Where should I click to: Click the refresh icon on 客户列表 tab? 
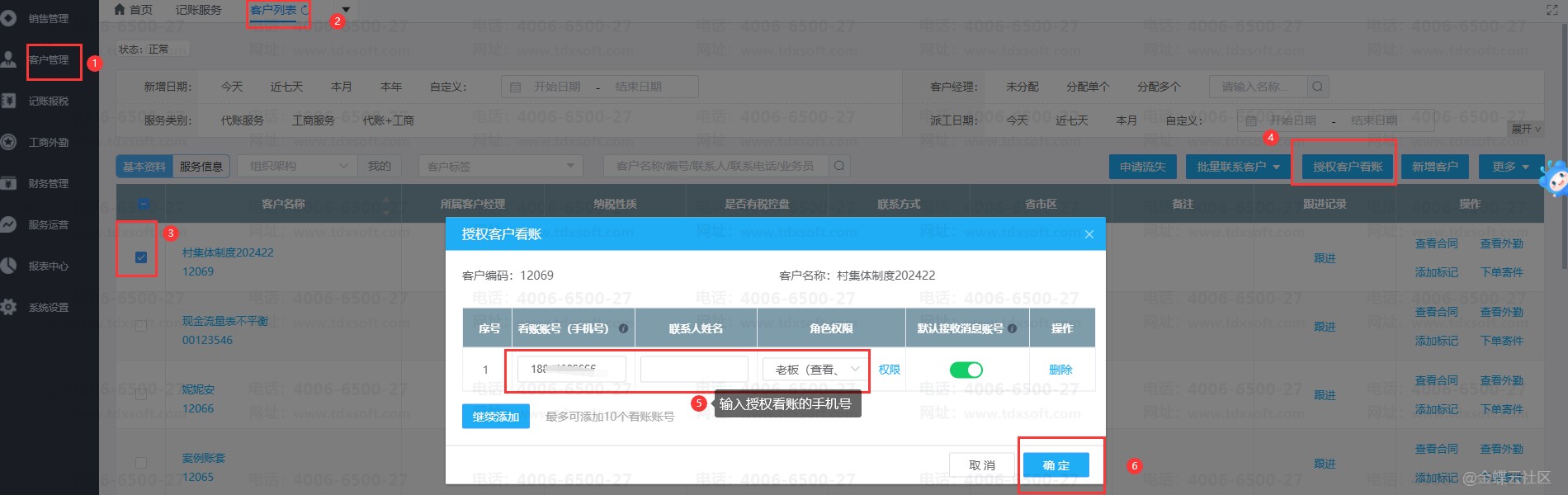305,10
